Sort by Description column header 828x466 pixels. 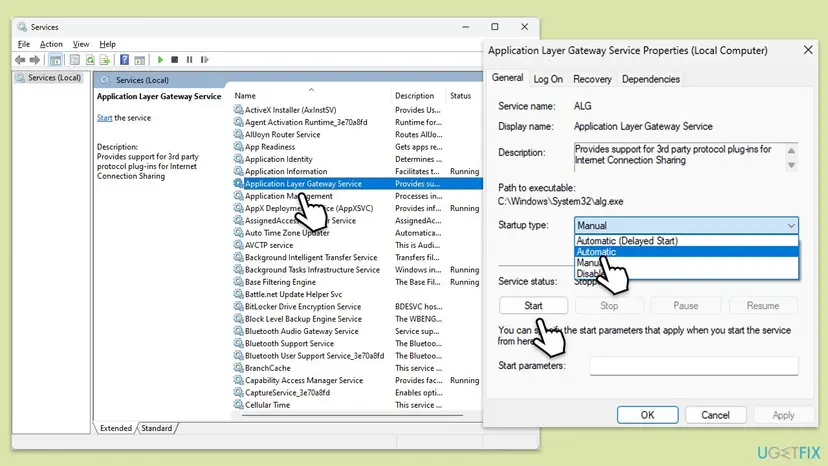419,96
